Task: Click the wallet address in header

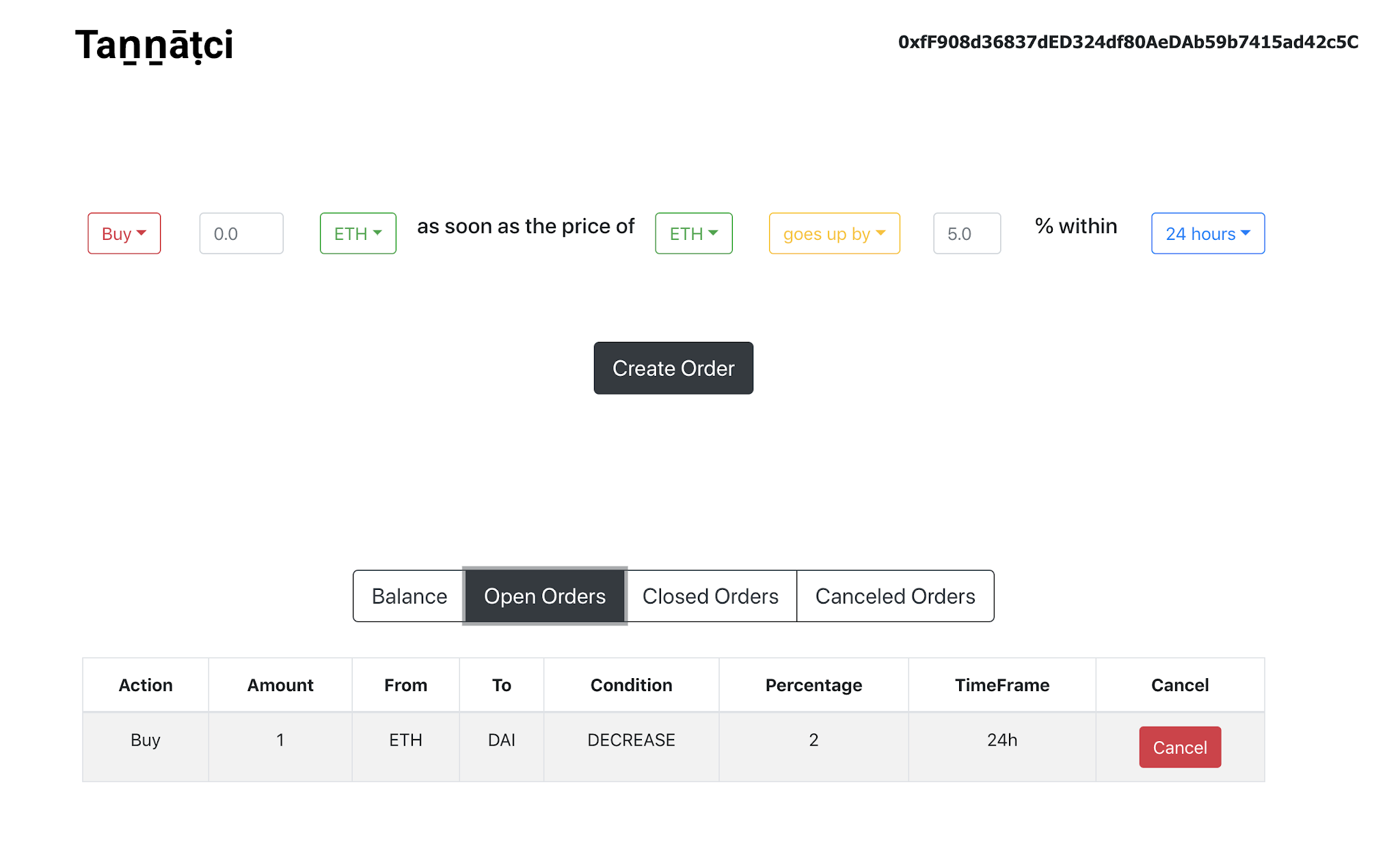Action: 1128,42
